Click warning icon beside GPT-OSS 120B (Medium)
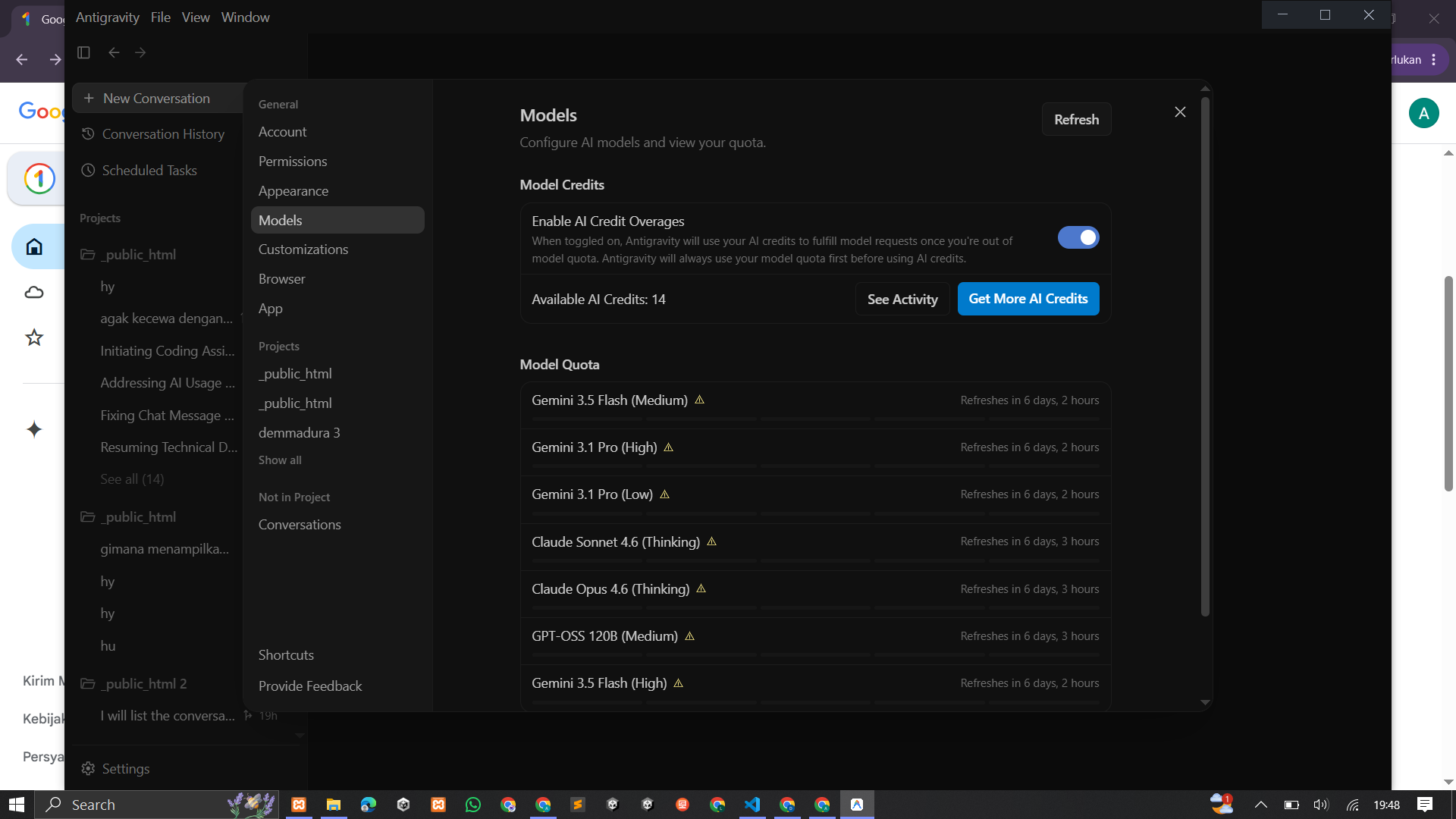Viewport: 1456px width, 819px height. pos(690,636)
